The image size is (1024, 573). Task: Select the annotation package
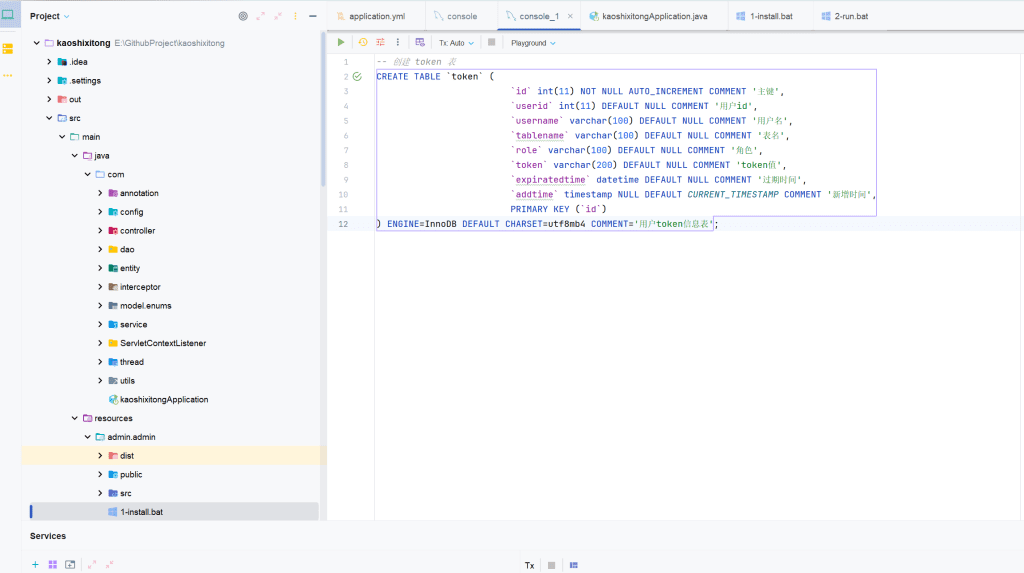[139, 193]
